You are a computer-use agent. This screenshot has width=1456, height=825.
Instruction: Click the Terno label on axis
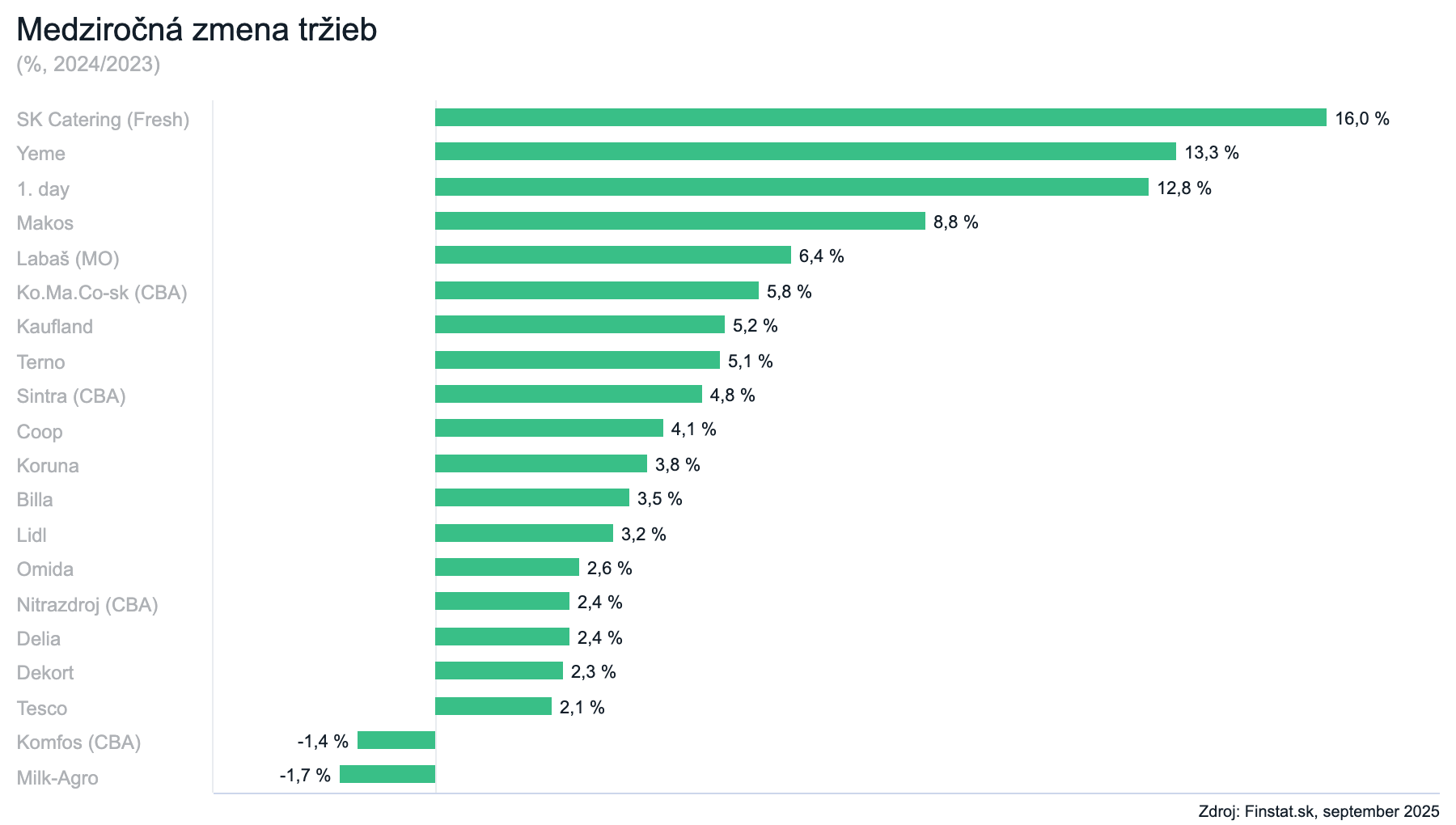(40, 362)
